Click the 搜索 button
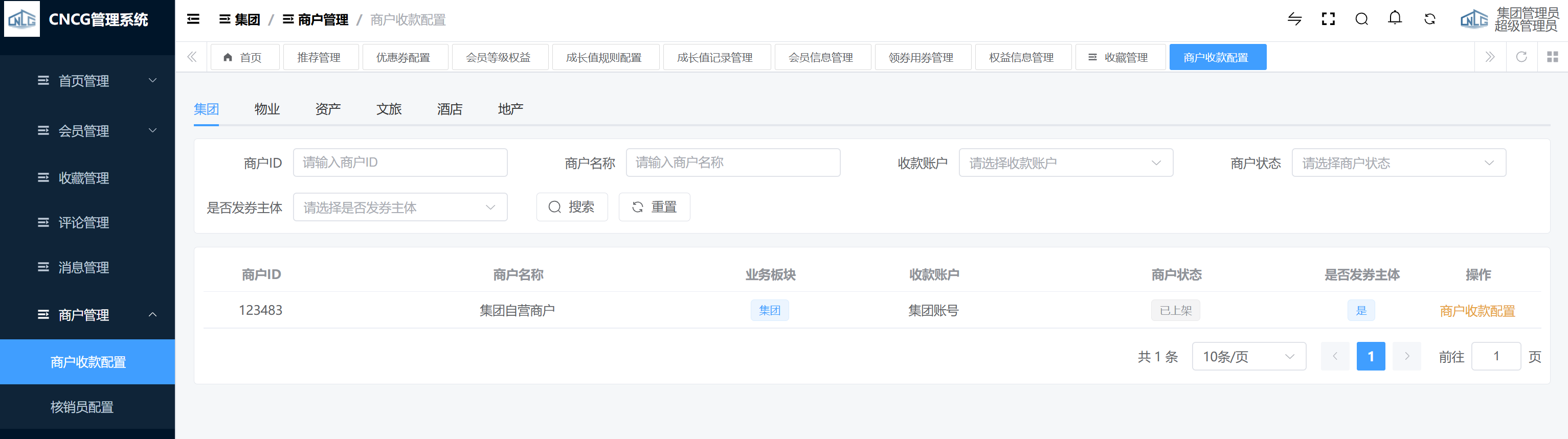The width and height of the screenshot is (1568, 439). point(572,207)
